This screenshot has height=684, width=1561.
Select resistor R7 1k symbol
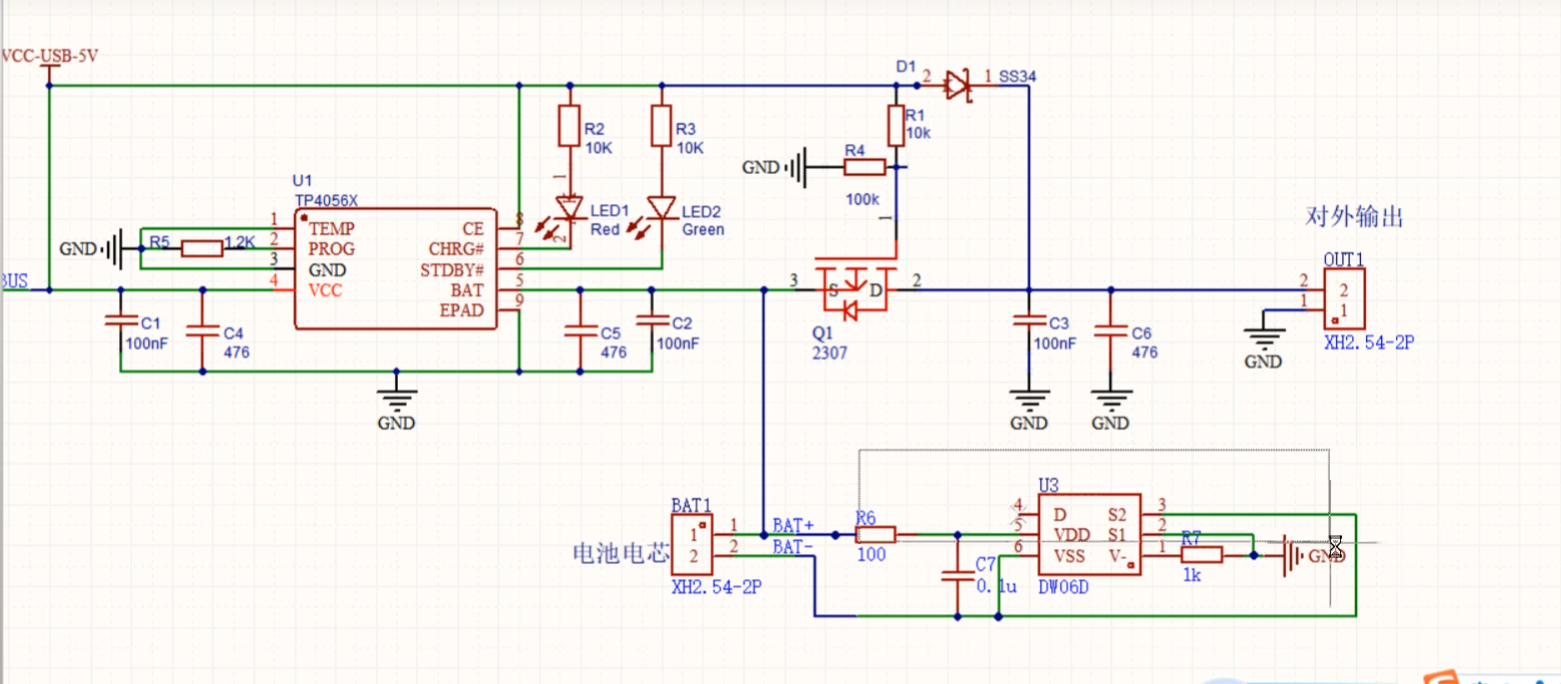click(1202, 555)
